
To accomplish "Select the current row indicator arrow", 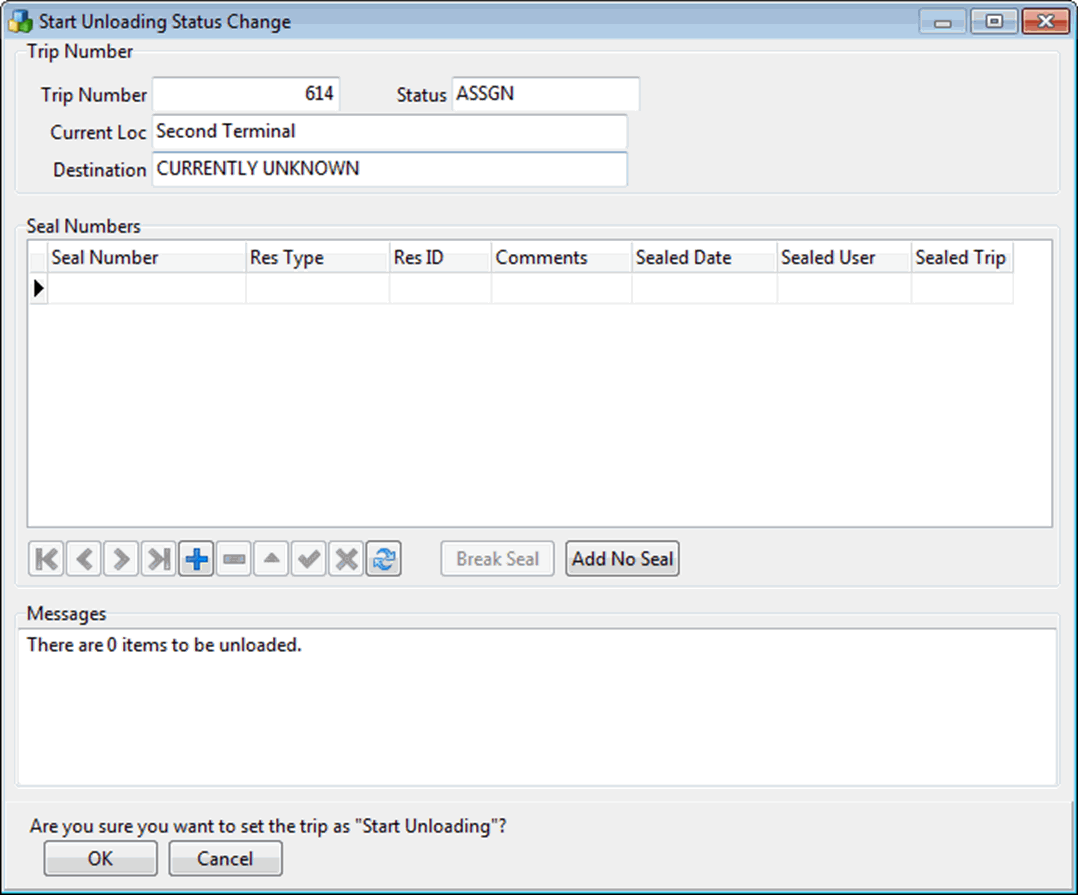I will [38, 288].
